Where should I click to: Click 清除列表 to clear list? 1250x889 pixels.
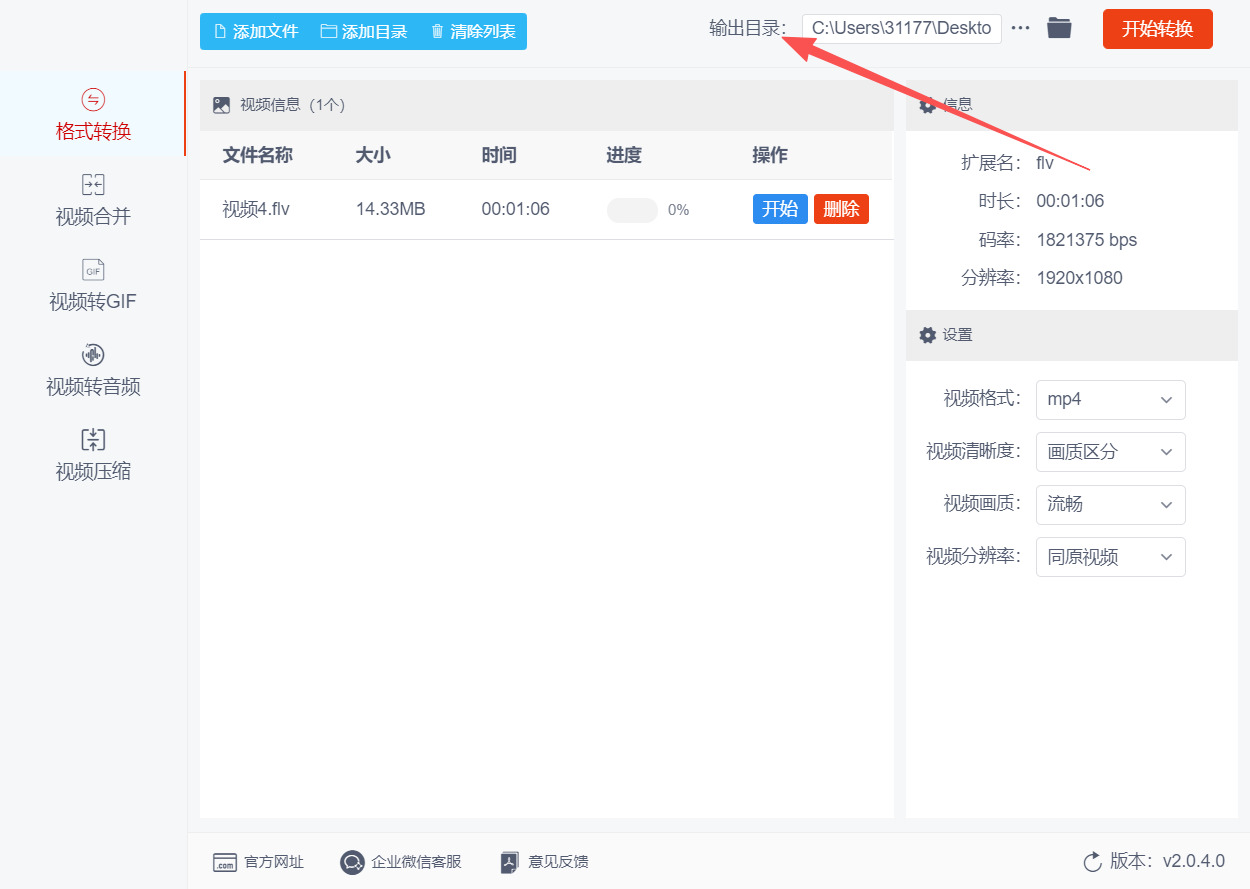click(x=473, y=32)
